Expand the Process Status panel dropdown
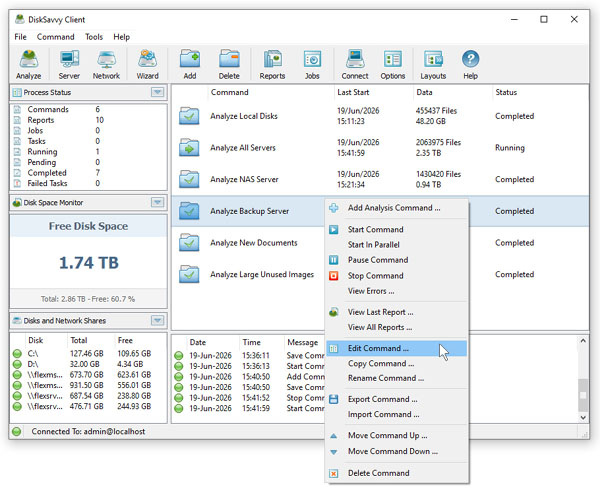600x489 pixels. coord(158,92)
